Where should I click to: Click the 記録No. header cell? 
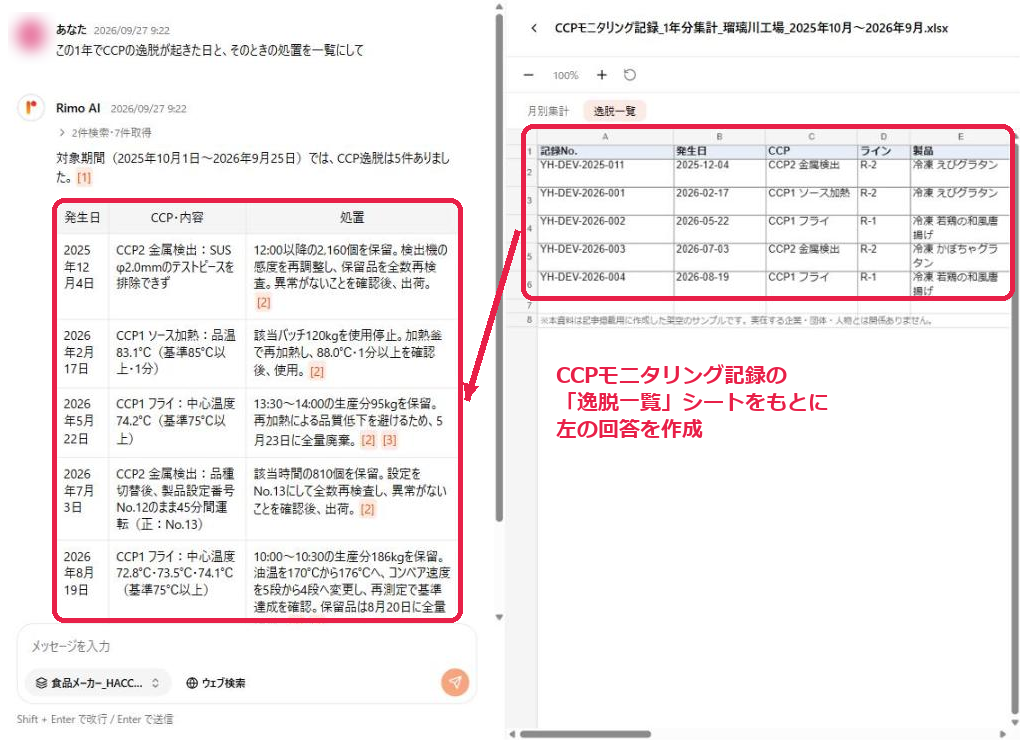(606, 151)
